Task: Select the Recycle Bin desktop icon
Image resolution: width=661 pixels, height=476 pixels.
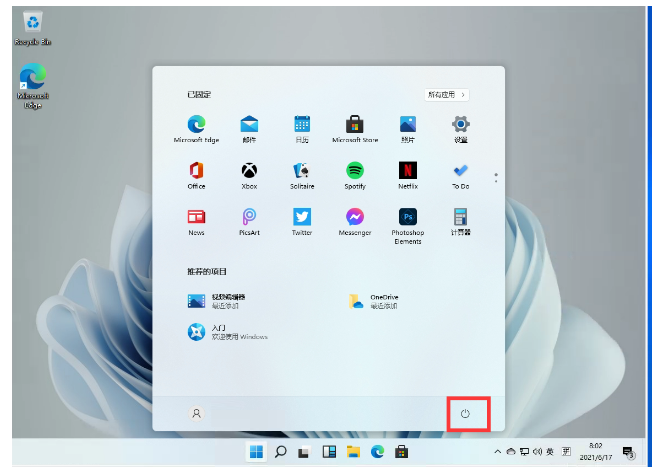Action: pos(32,28)
